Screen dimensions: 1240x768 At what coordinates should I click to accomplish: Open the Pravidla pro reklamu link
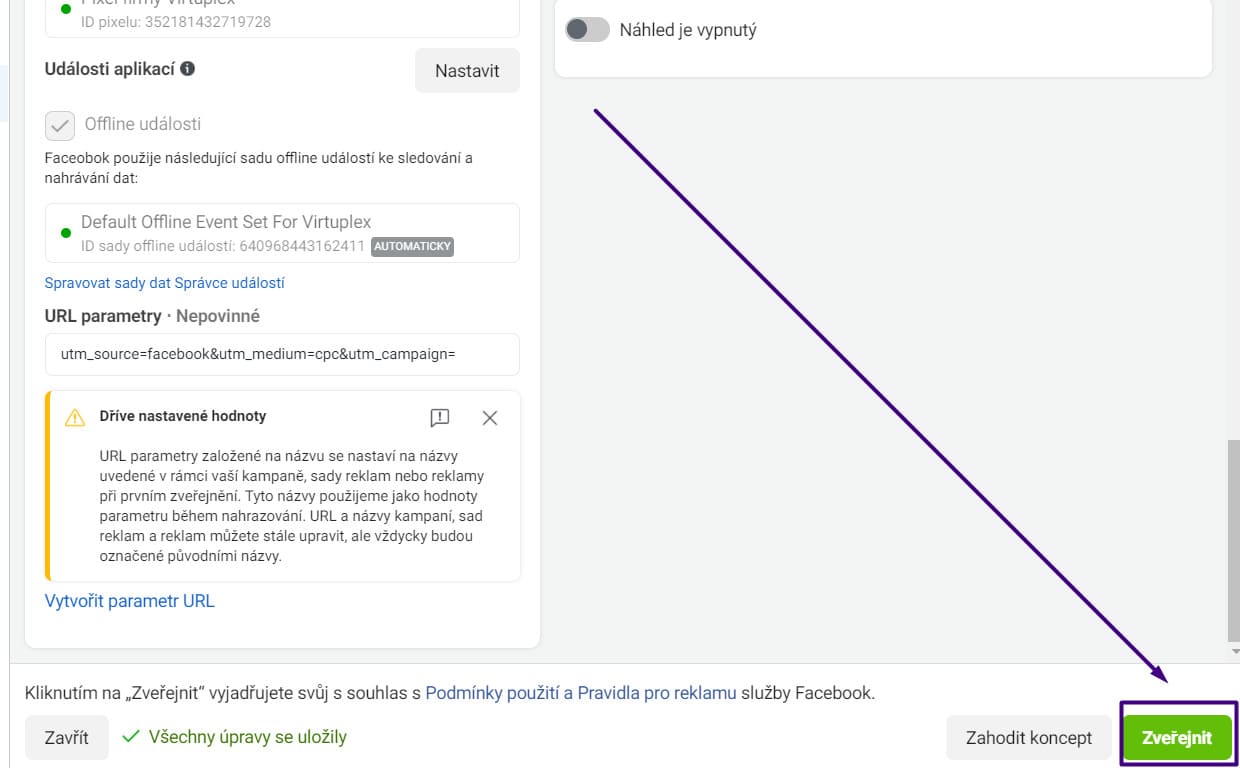pyautogui.click(x=656, y=693)
